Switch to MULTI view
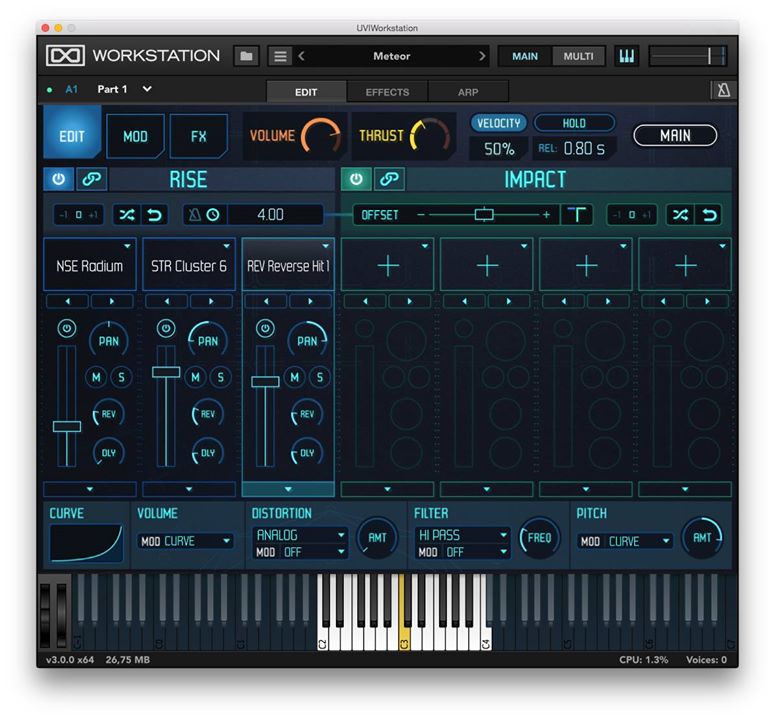This screenshot has width=775, height=720. [578, 56]
